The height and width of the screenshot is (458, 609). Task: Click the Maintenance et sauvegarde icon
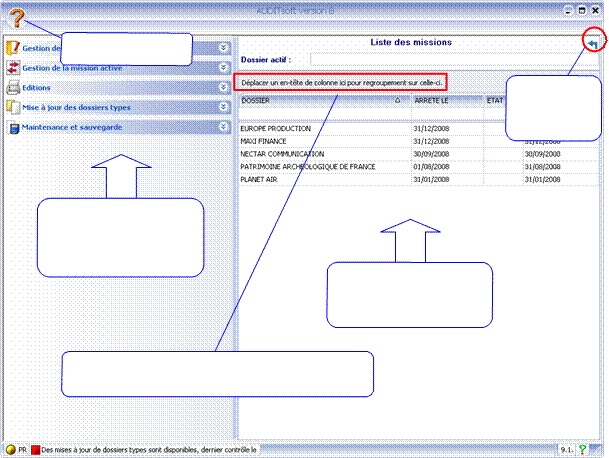(13, 127)
